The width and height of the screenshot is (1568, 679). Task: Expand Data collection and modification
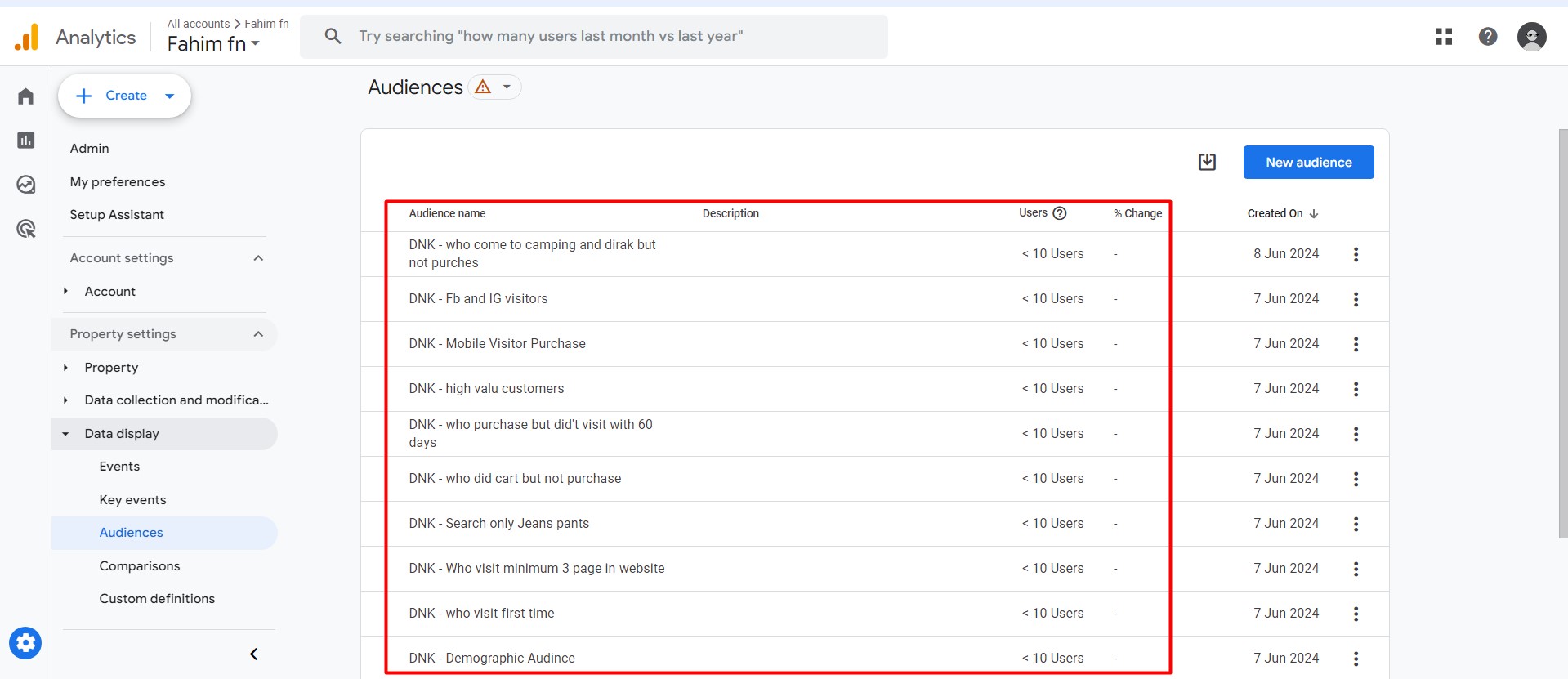tap(66, 400)
